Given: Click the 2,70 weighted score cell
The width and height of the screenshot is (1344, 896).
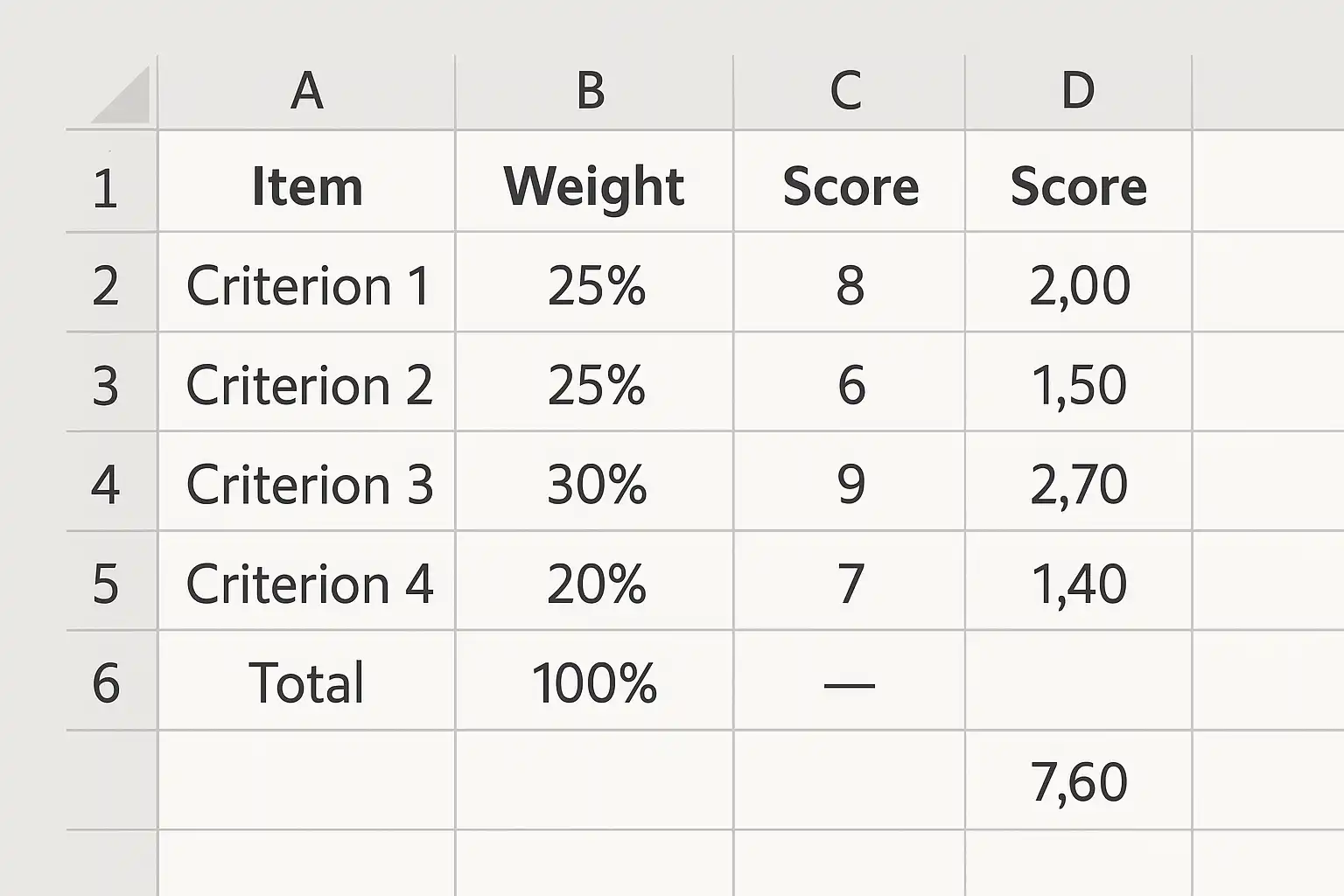Looking at the screenshot, I should click(x=1078, y=484).
